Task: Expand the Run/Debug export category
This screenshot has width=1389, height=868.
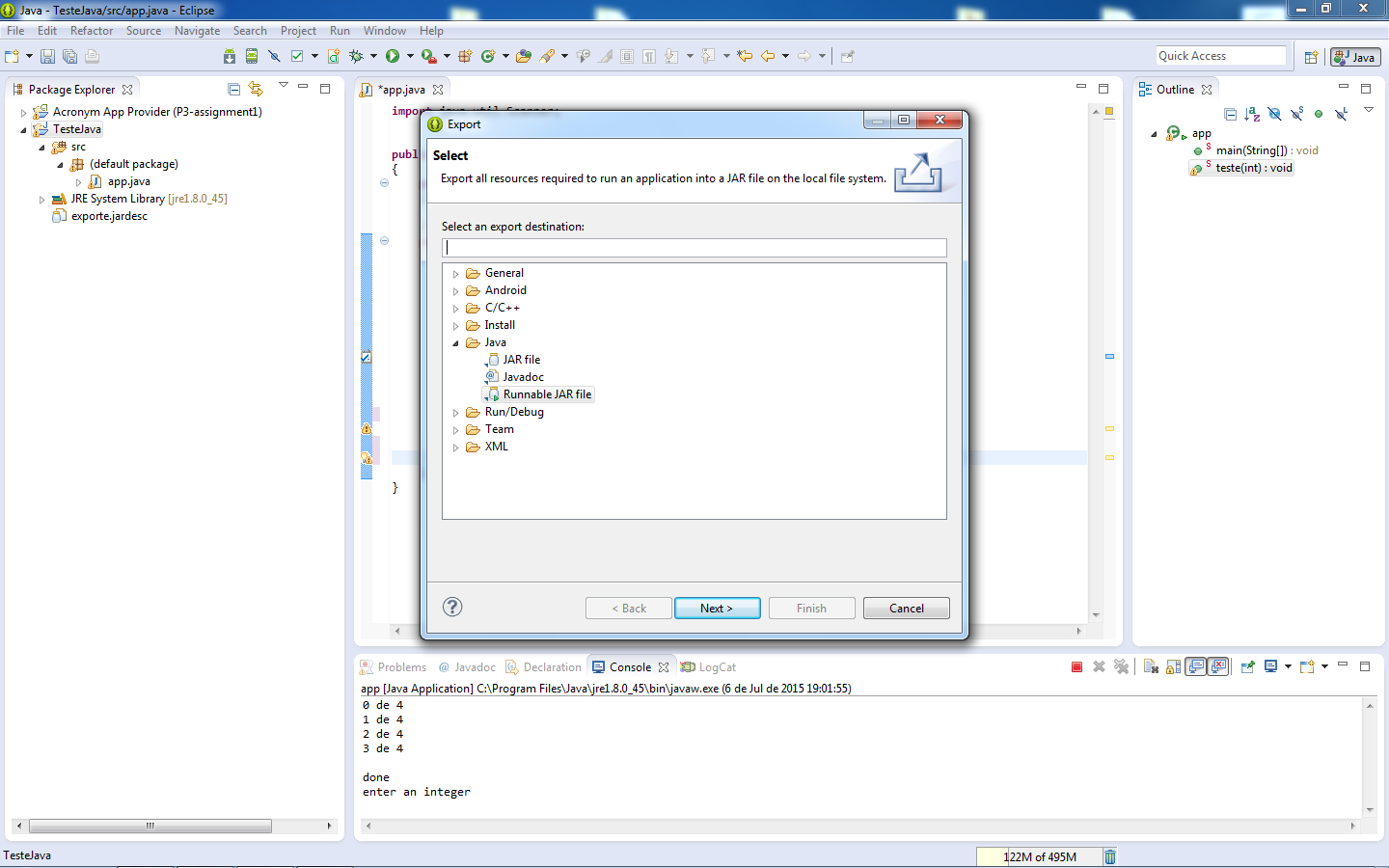Action: [x=456, y=413]
